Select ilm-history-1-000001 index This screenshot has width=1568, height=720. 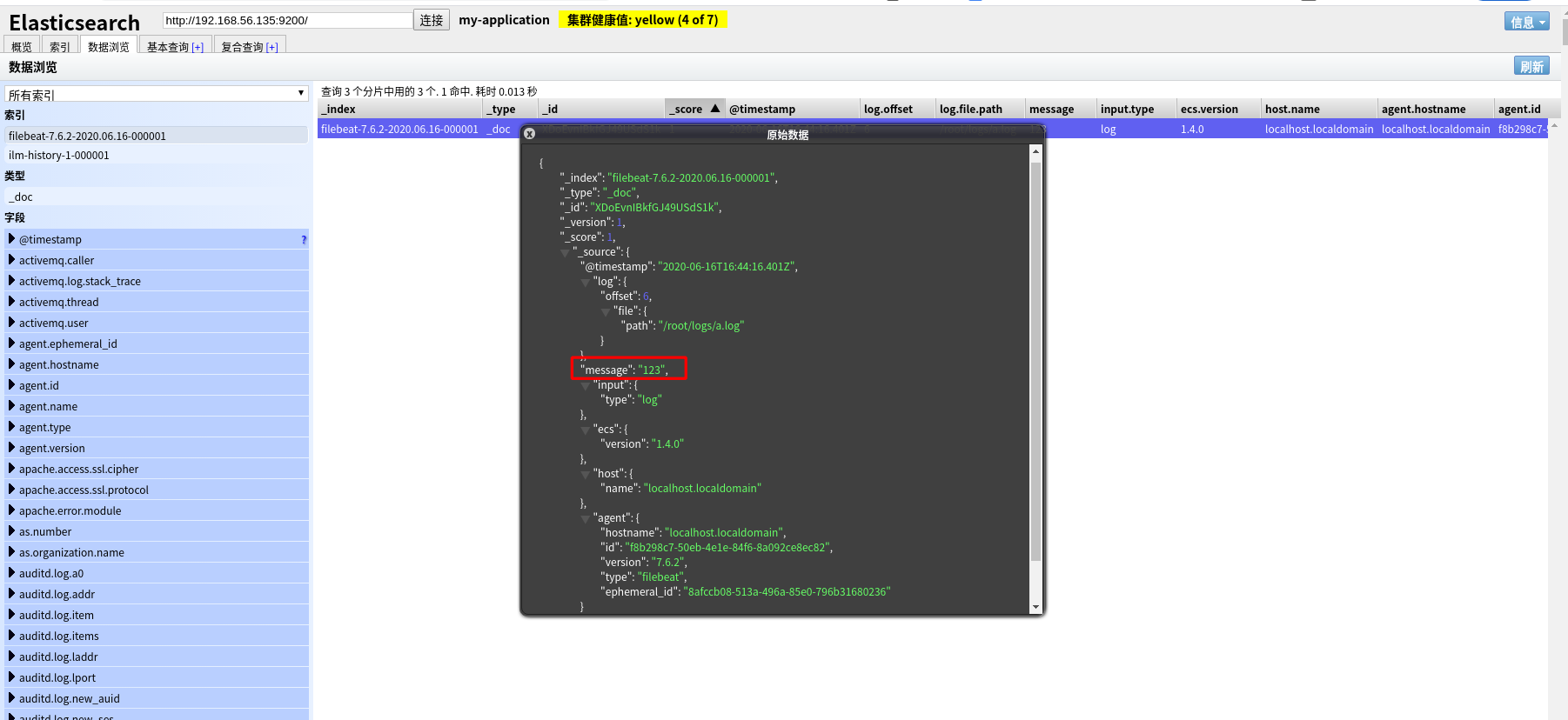pos(157,155)
